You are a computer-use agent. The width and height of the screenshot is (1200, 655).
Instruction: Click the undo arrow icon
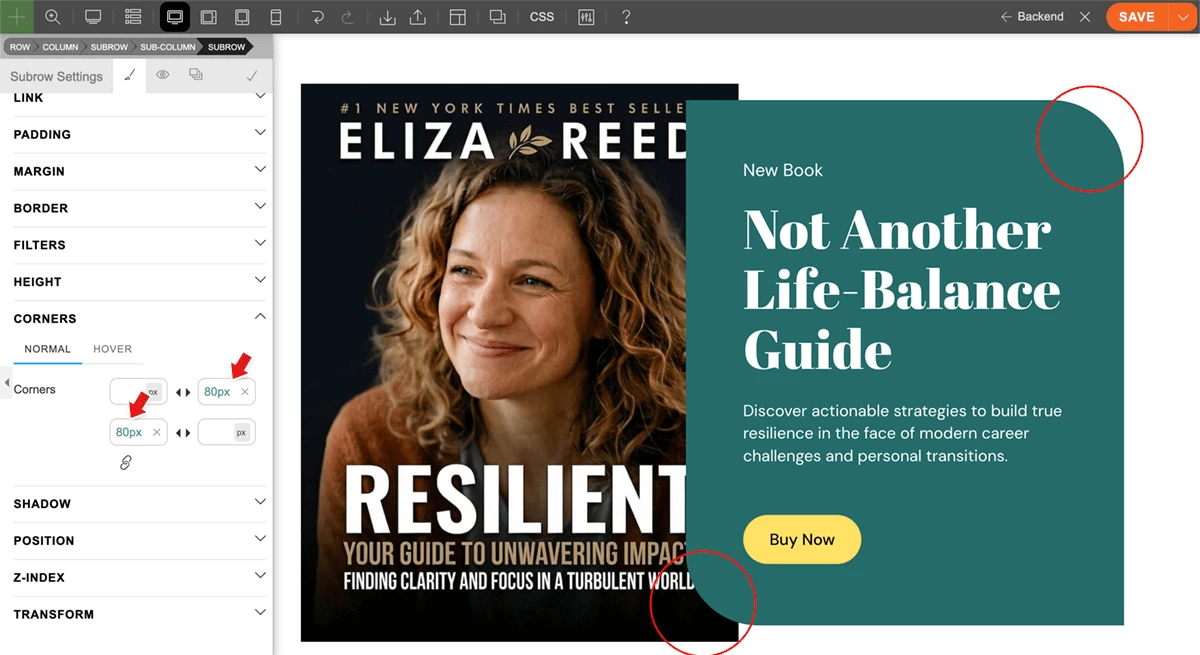[x=317, y=17]
